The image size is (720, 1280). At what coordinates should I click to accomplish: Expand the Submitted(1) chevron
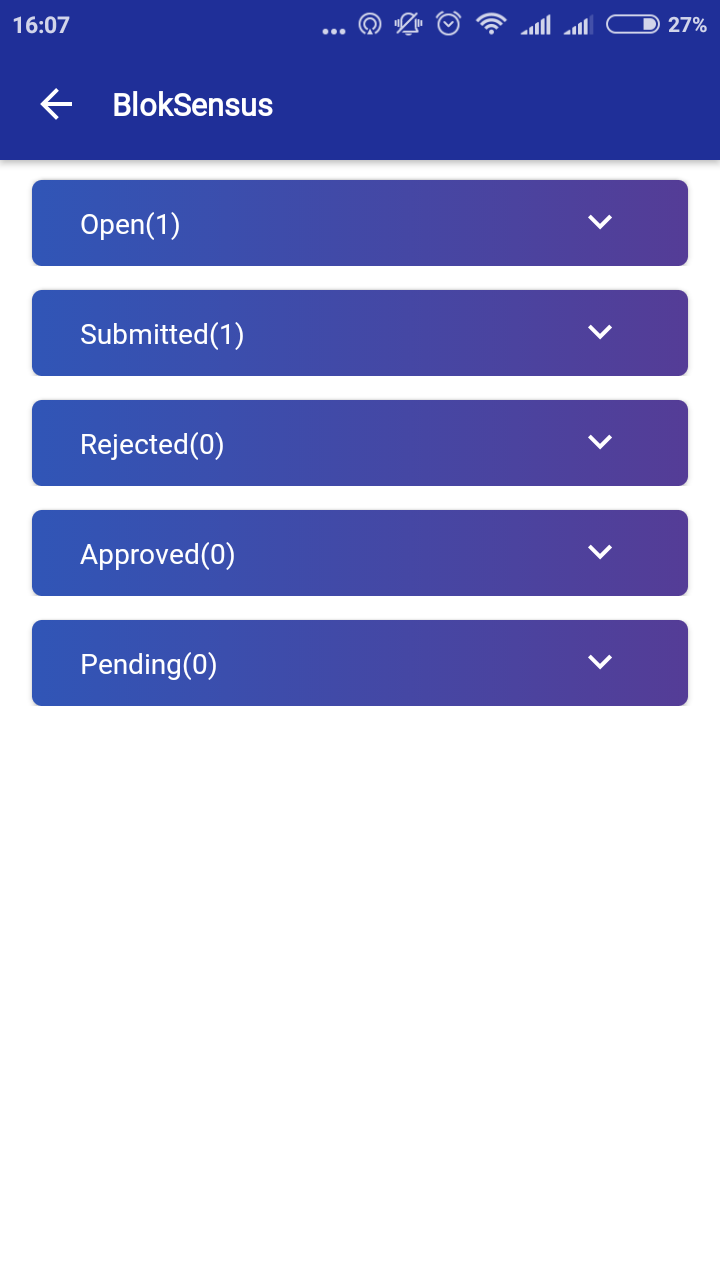pos(600,332)
